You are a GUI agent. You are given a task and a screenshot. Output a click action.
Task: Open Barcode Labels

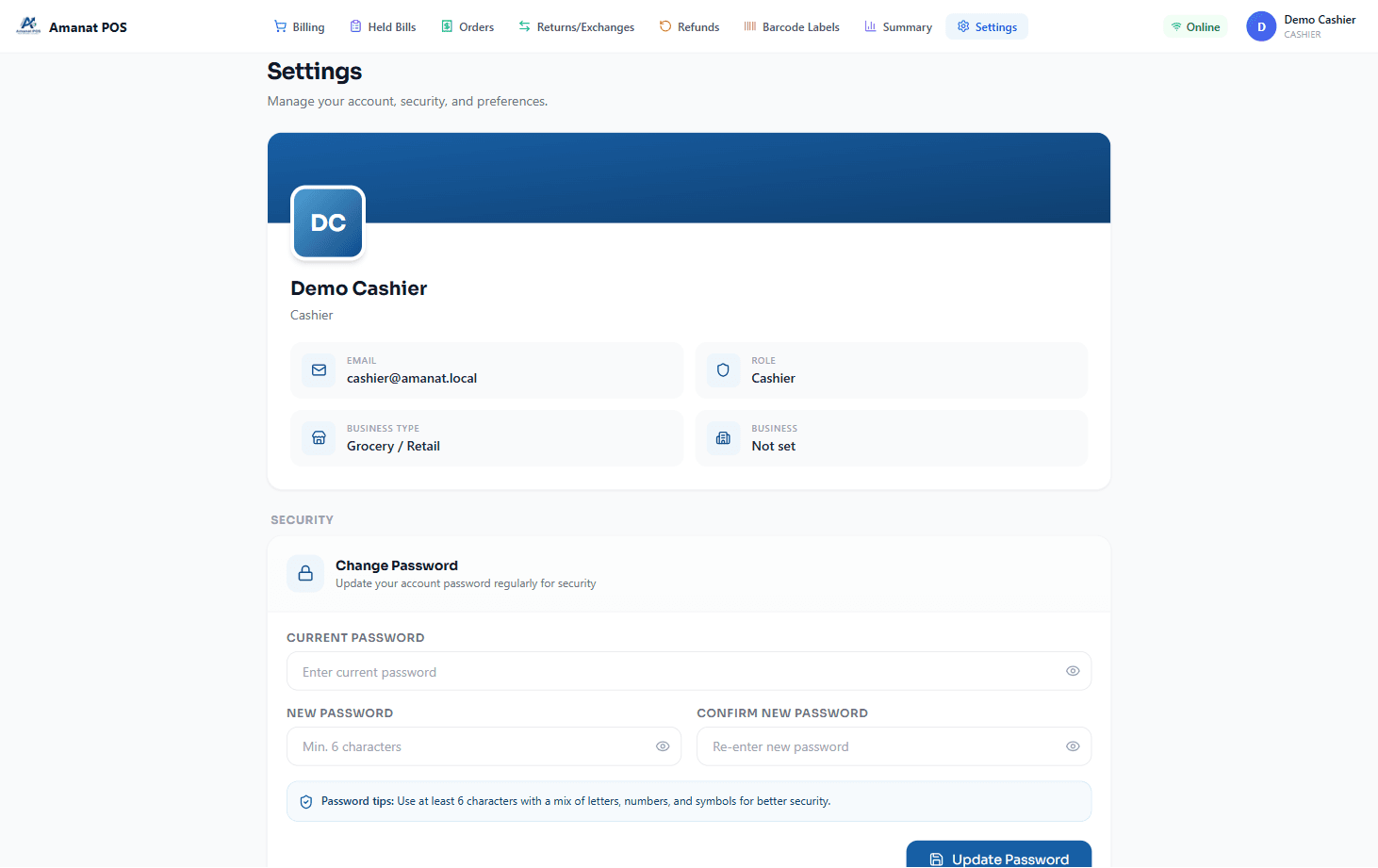(x=792, y=26)
